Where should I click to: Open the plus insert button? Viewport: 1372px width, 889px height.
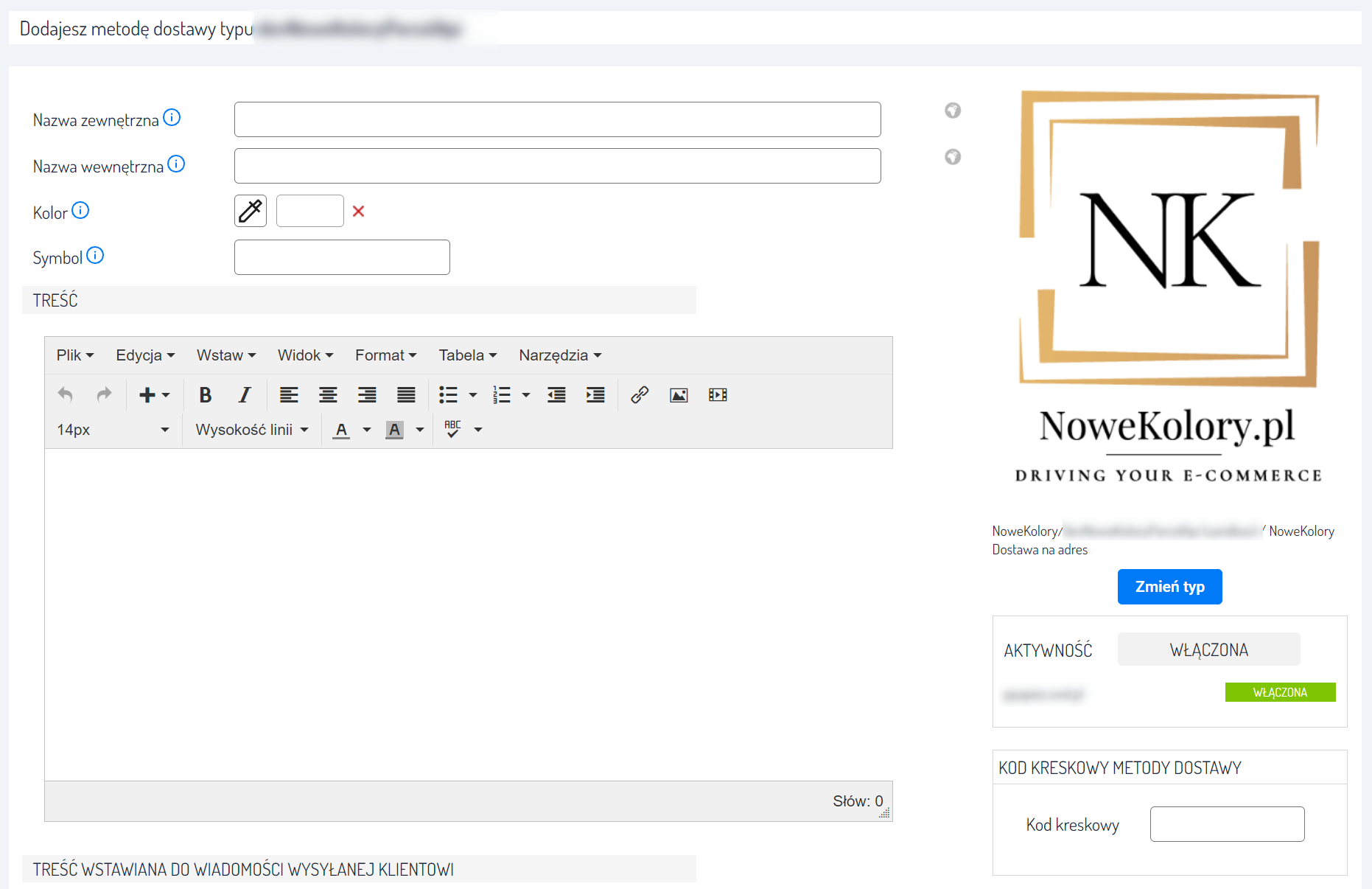[x=155, y=395]
